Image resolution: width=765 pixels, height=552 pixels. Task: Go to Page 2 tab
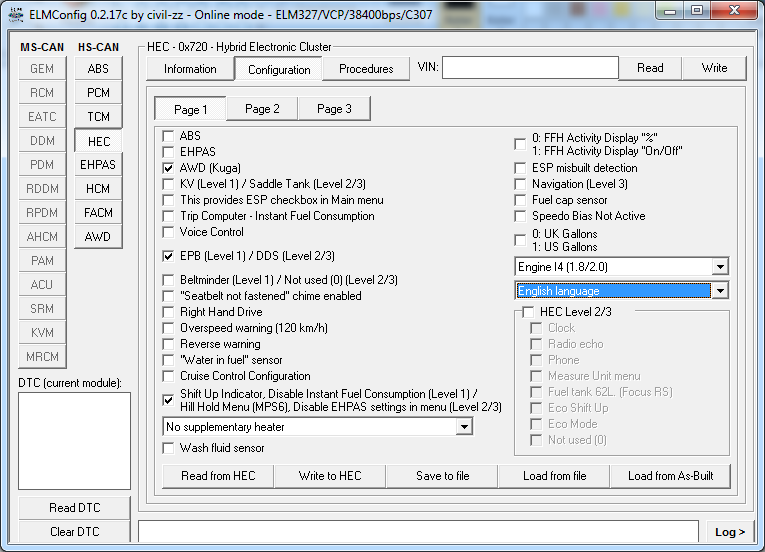pyautogui.click(x=262, y=109)
